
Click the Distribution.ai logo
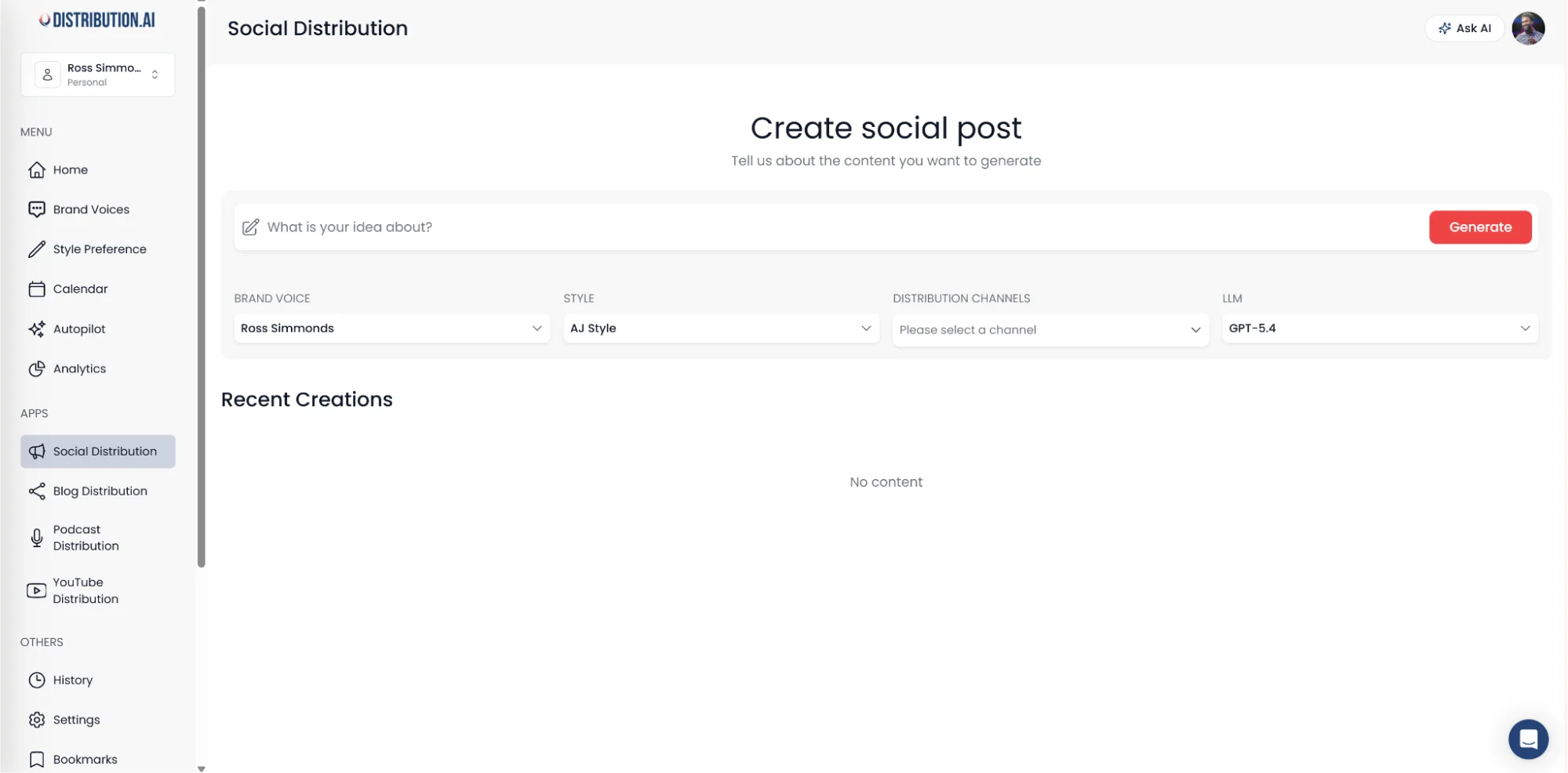[x=98, y=20]
